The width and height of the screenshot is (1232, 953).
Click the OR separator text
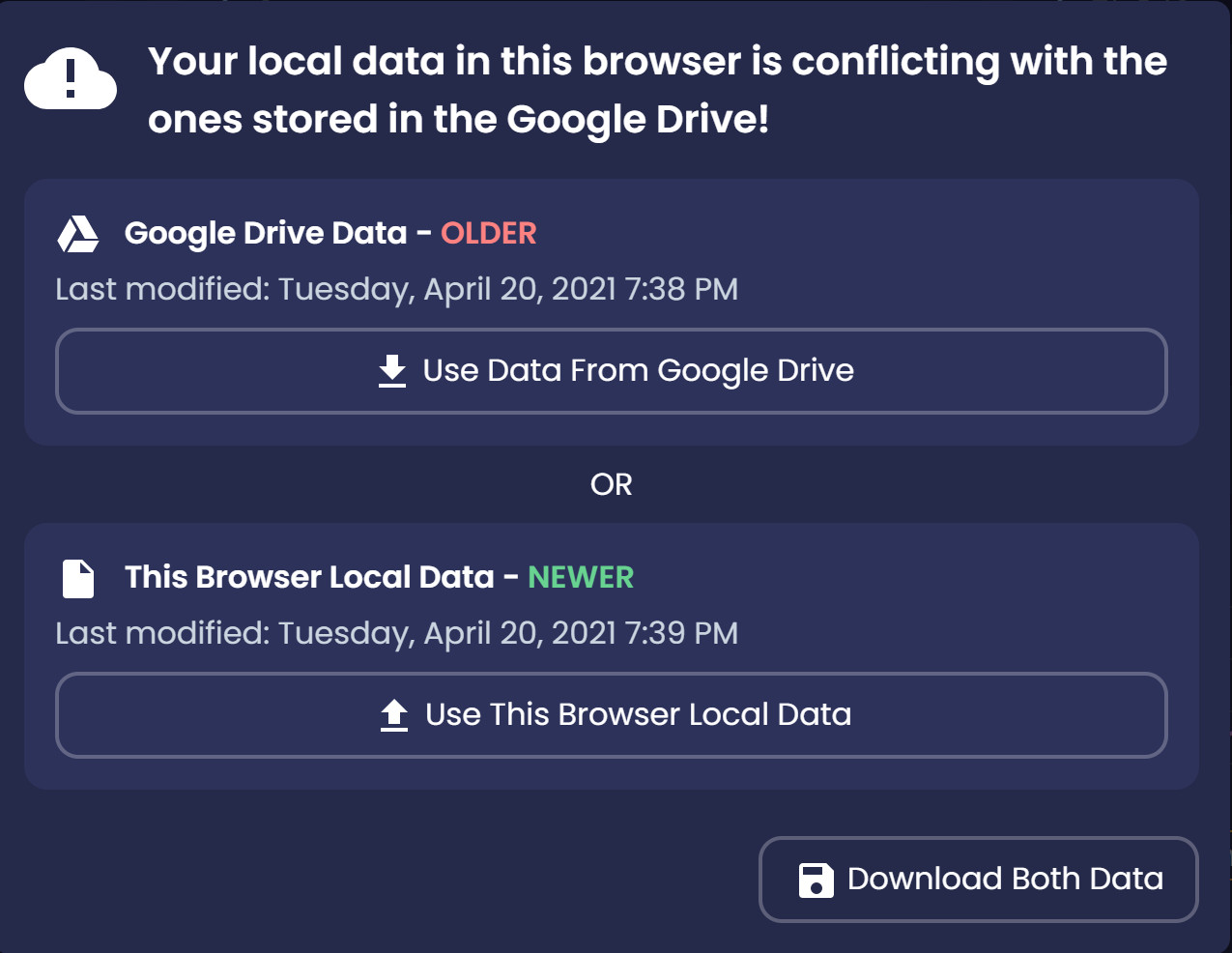[611, 484]
